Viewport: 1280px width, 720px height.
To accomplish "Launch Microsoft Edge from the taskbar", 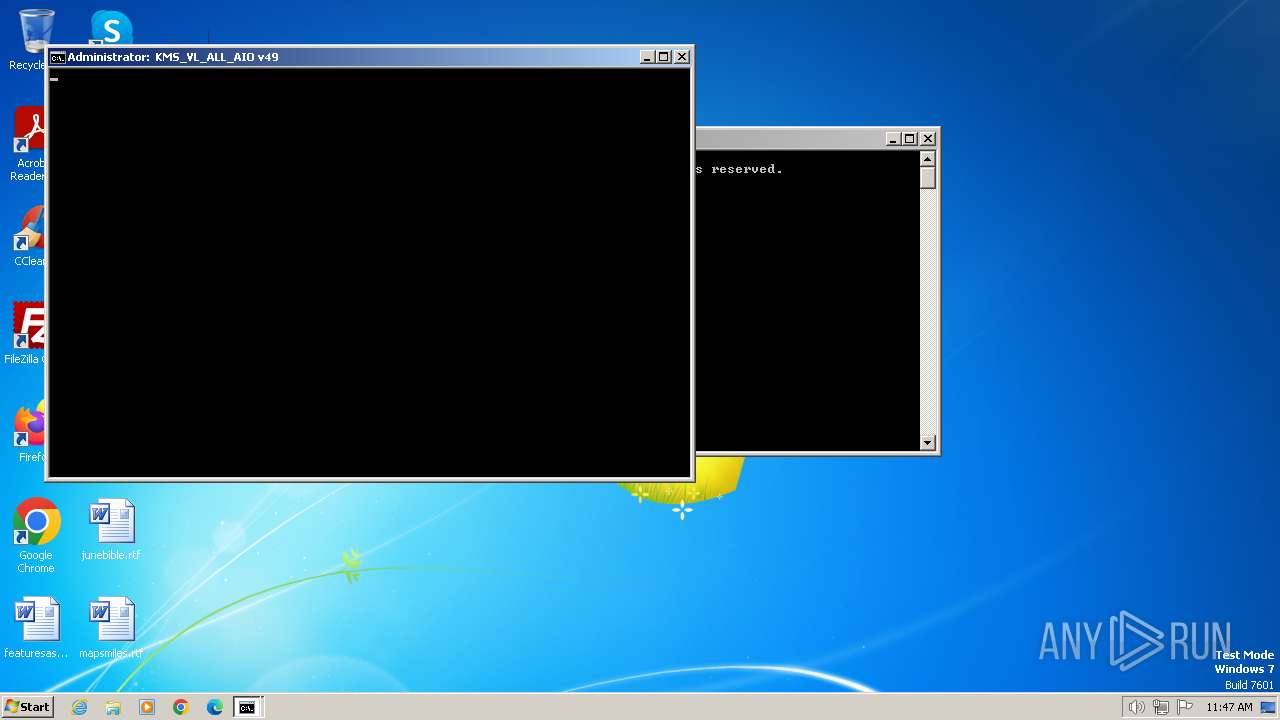I will pyautogui.click(x=215, y=707).
